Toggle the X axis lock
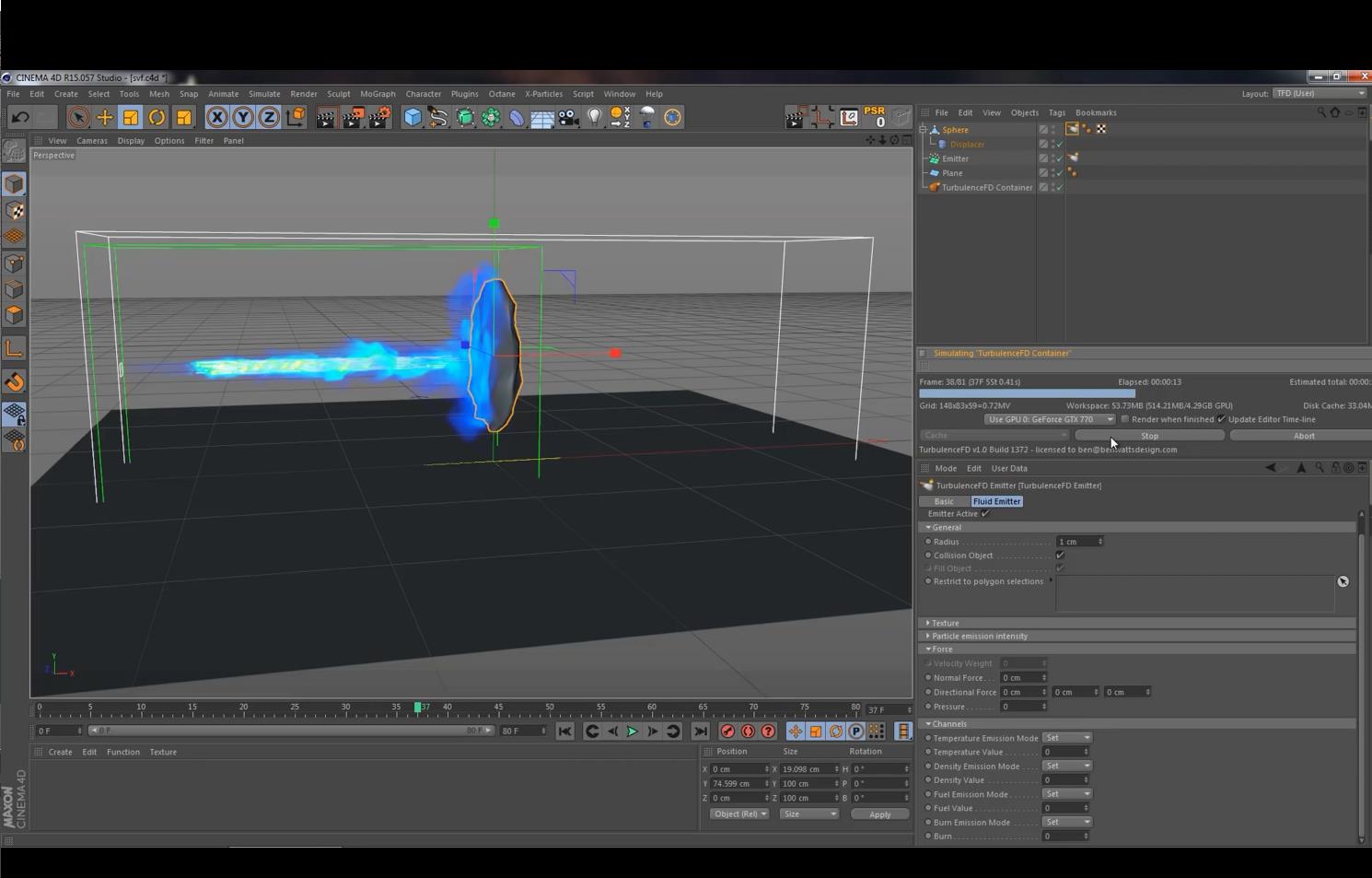The width and height of the screenshot is (1372, 878). 216,117
